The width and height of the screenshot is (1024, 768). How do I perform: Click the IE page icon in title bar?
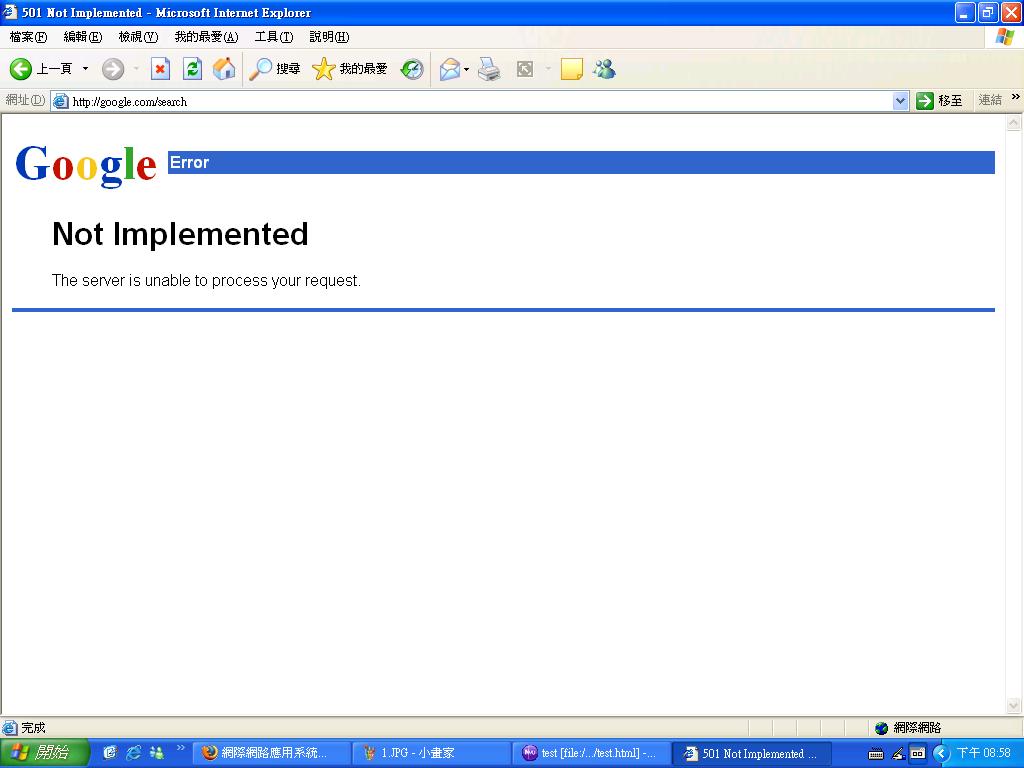coord(10,12)
